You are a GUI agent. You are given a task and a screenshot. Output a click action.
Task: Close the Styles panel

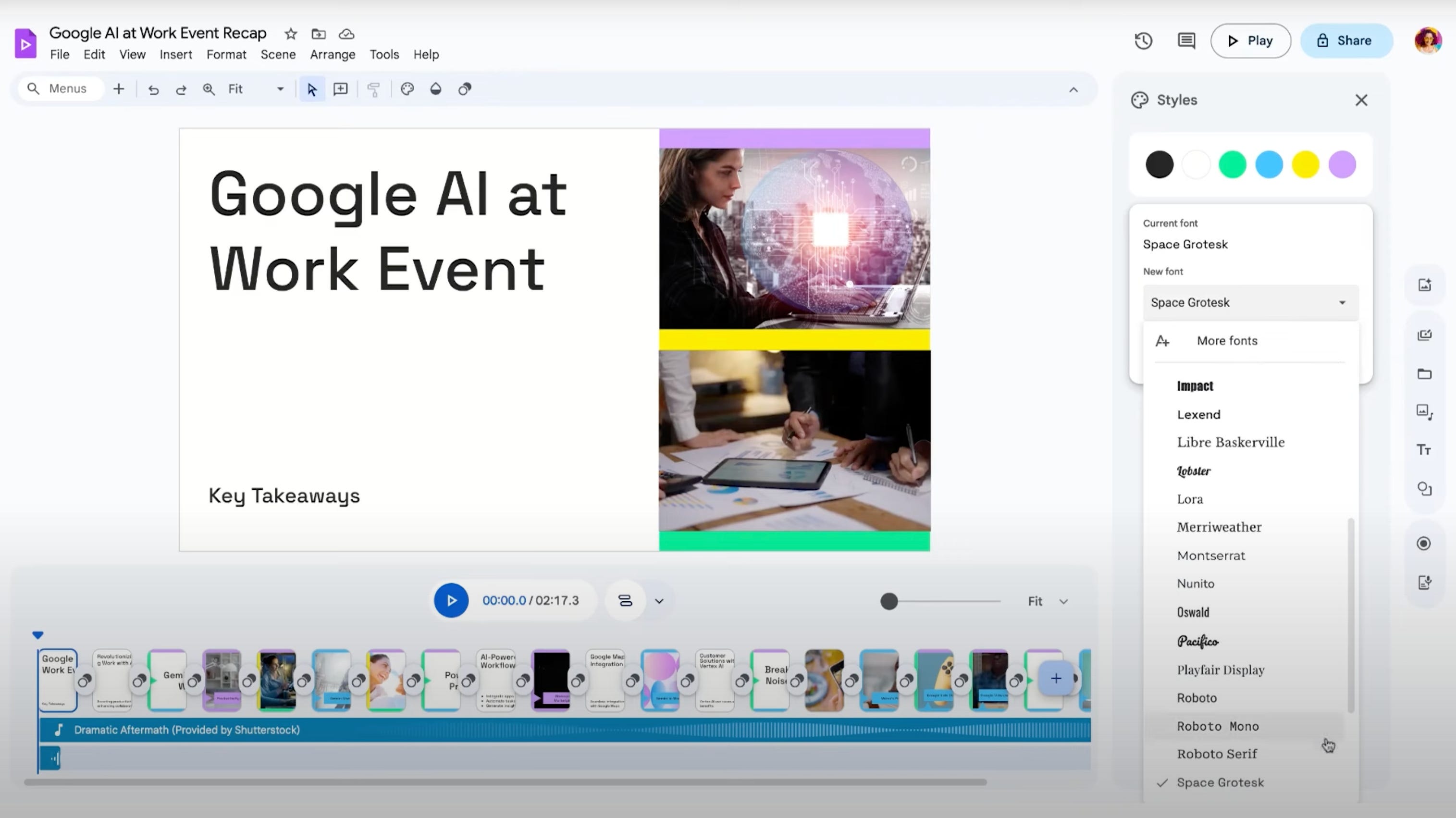point(1361,100)
